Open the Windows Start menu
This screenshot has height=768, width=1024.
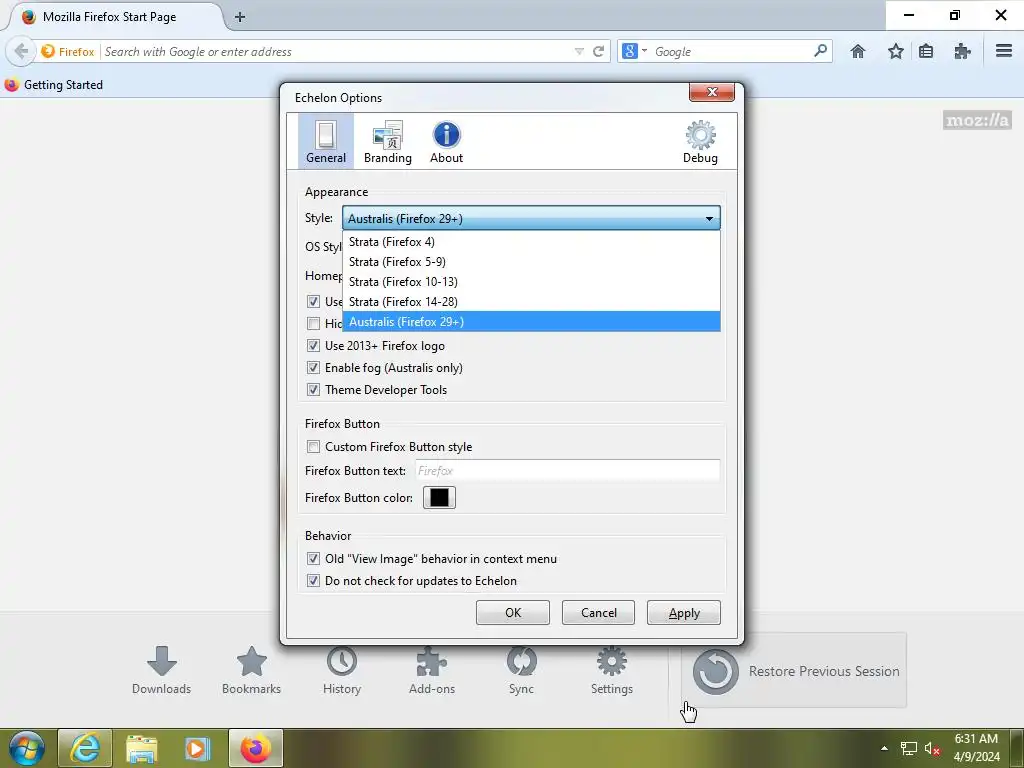26,748
